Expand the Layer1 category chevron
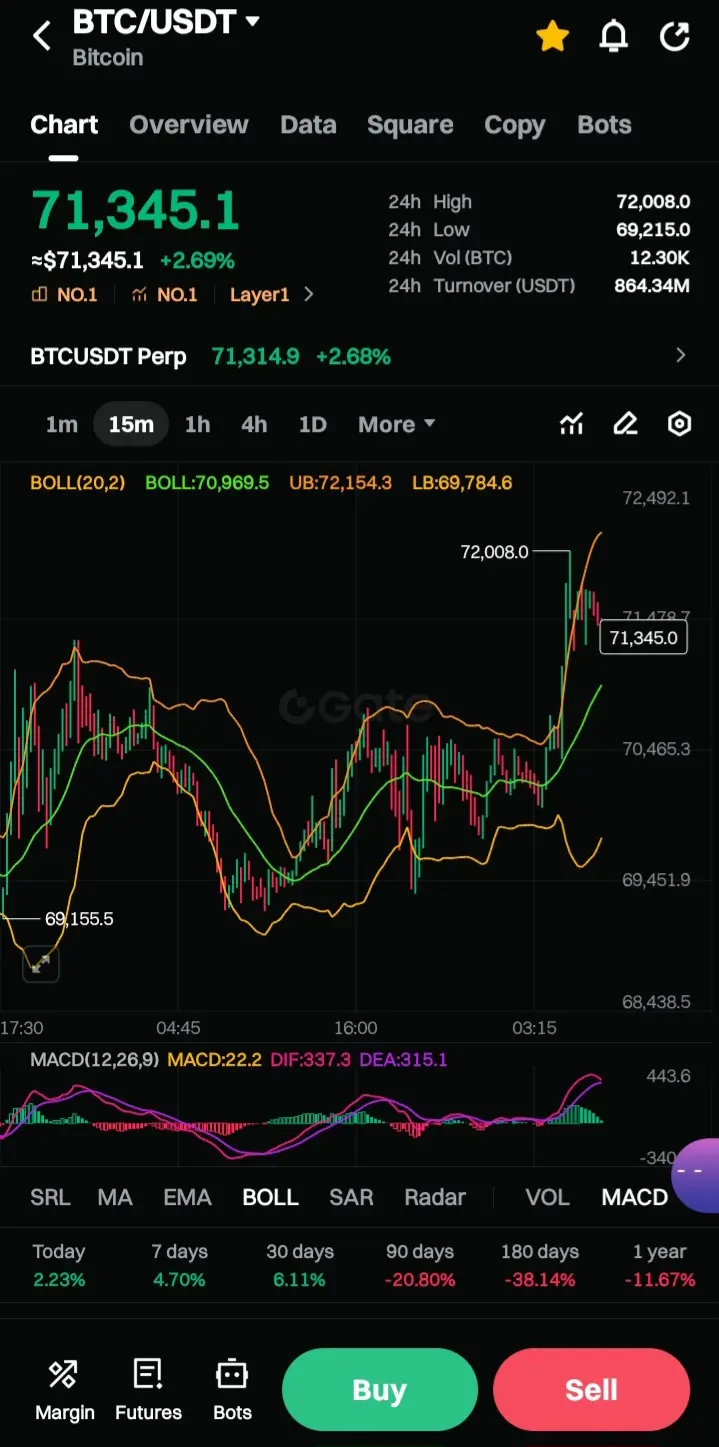This screenshot has width=719, height=1447. 309,294
